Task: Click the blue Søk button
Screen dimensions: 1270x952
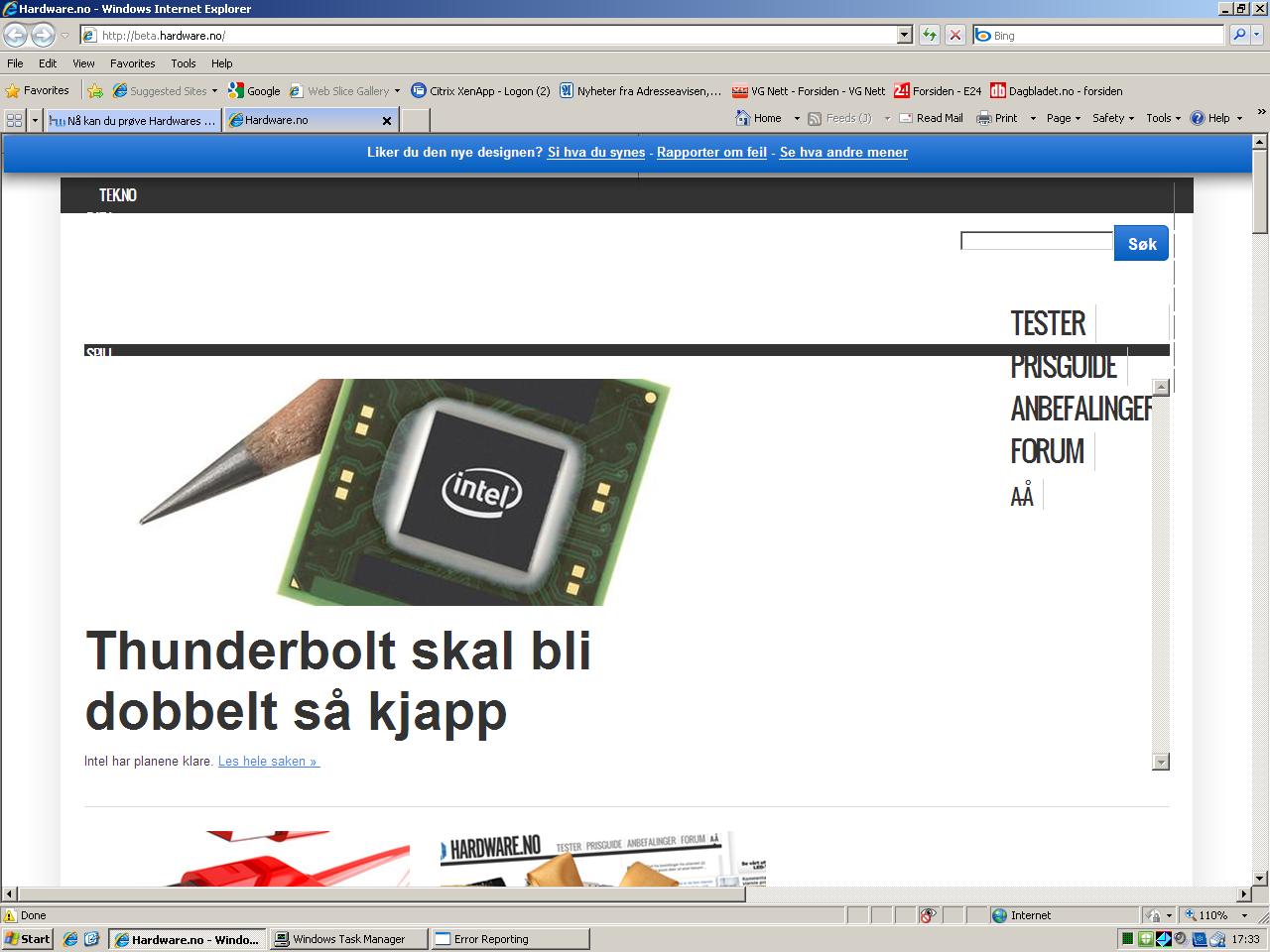Action: click(1141, 243)
